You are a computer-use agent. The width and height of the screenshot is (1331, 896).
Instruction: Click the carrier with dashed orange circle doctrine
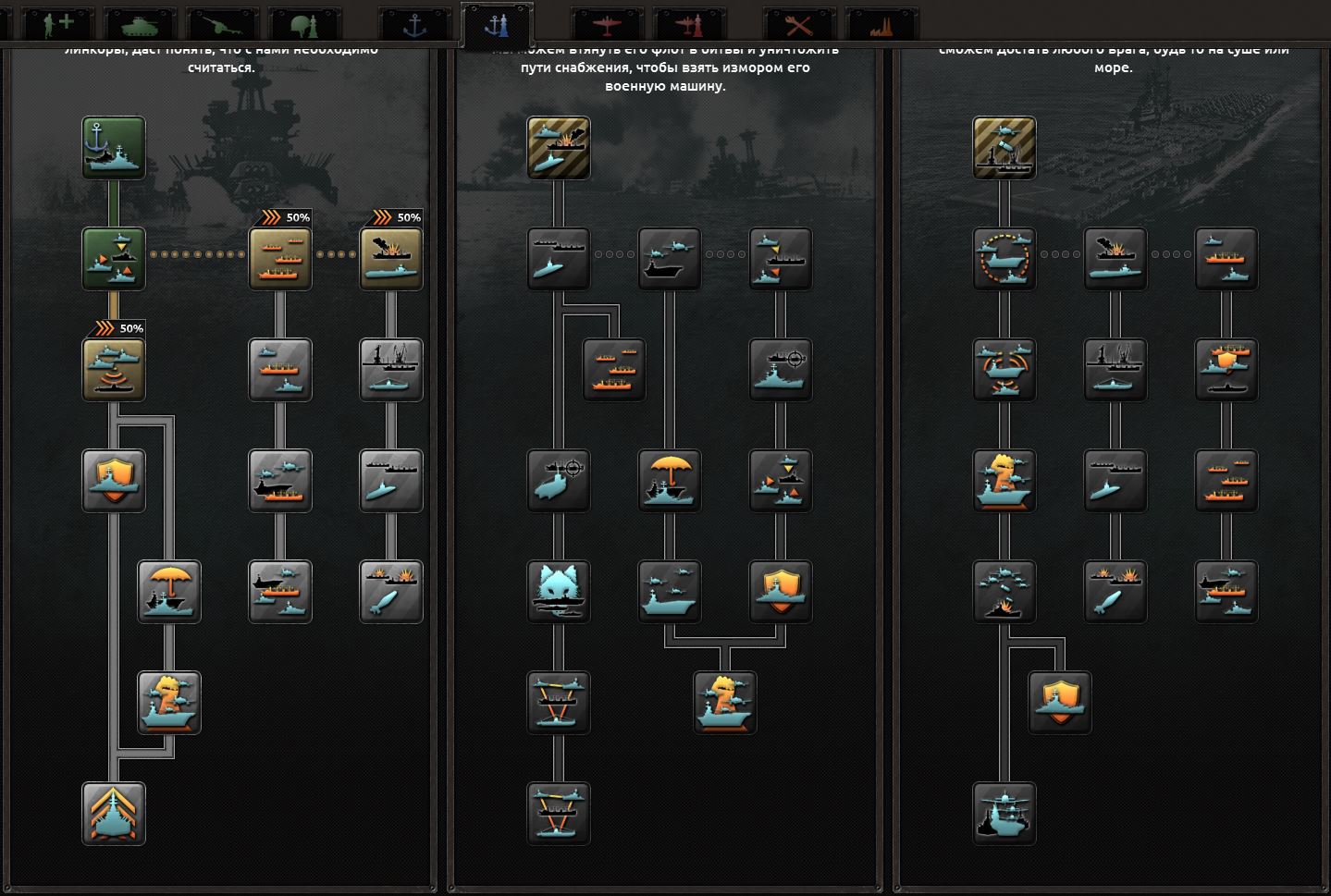pos(1004,259)
